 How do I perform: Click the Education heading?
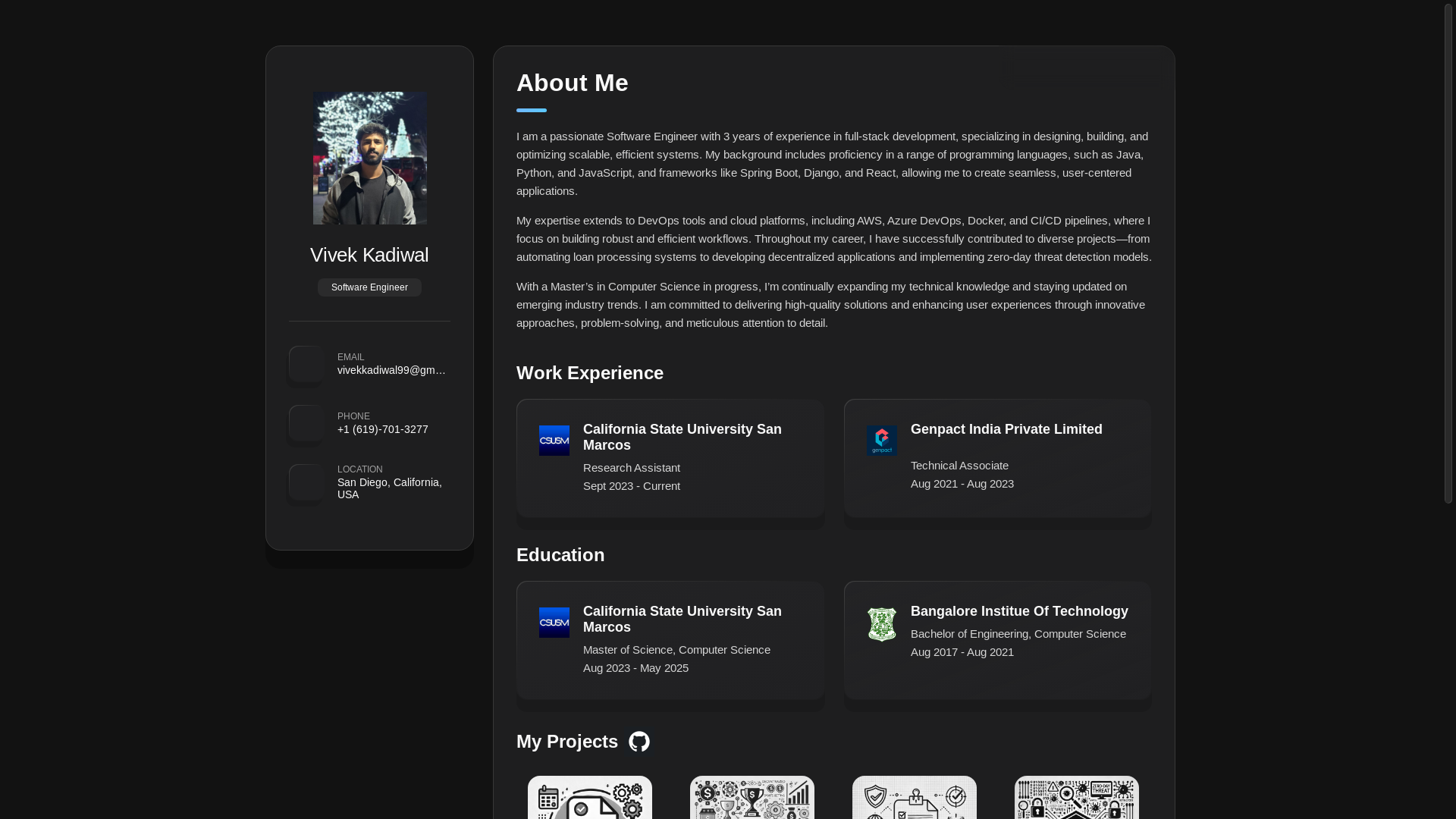[560, 555]
